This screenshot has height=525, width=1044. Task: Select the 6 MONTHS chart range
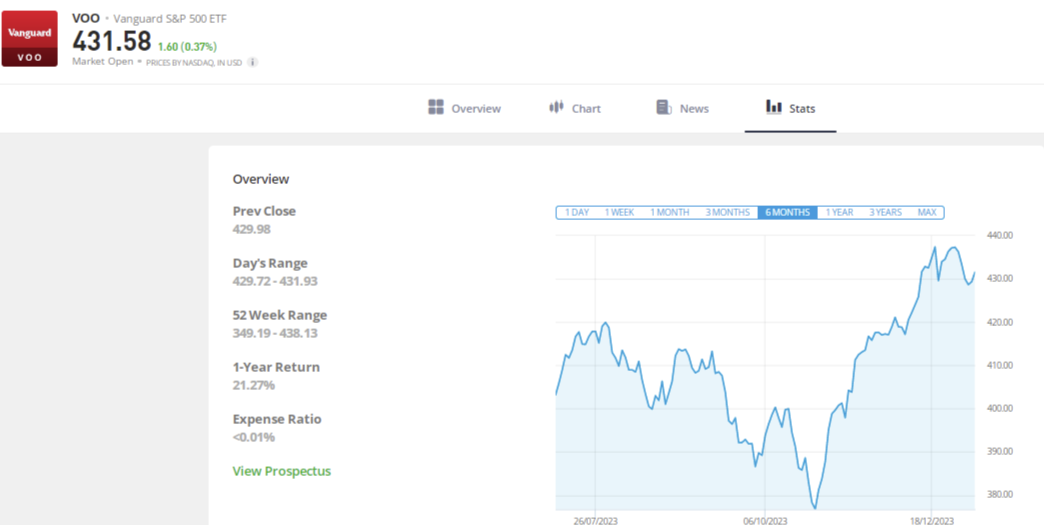pyautogui.click(x=788, y=212)
